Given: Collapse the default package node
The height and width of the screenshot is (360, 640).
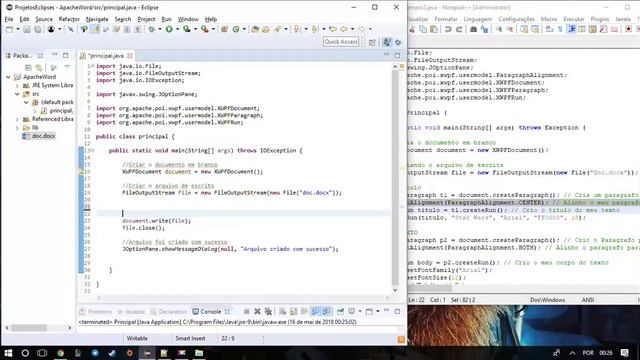Looking at the screenshot, I should pos(26,102).
